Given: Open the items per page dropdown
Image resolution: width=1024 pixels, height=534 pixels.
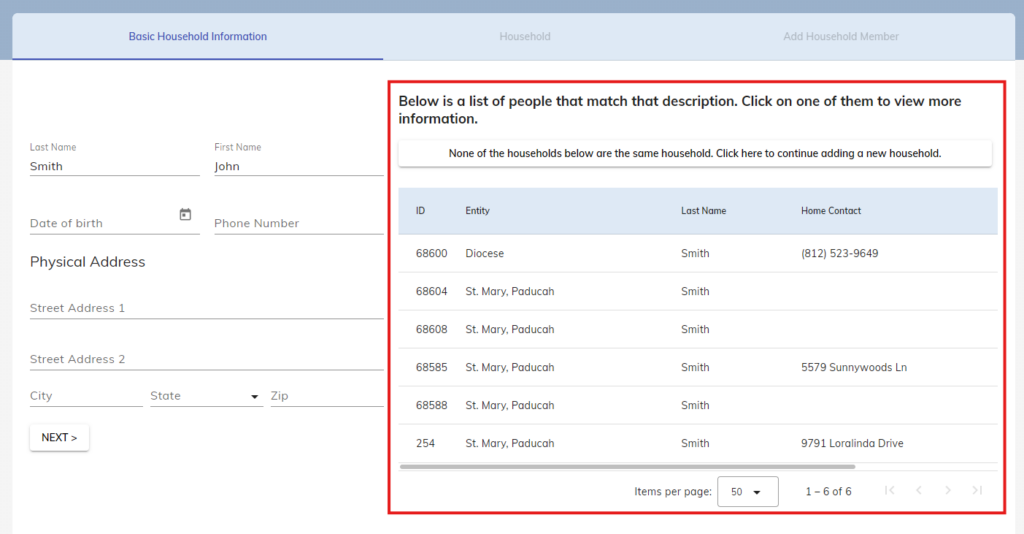Looking at the screenshot, I should 748,492.
